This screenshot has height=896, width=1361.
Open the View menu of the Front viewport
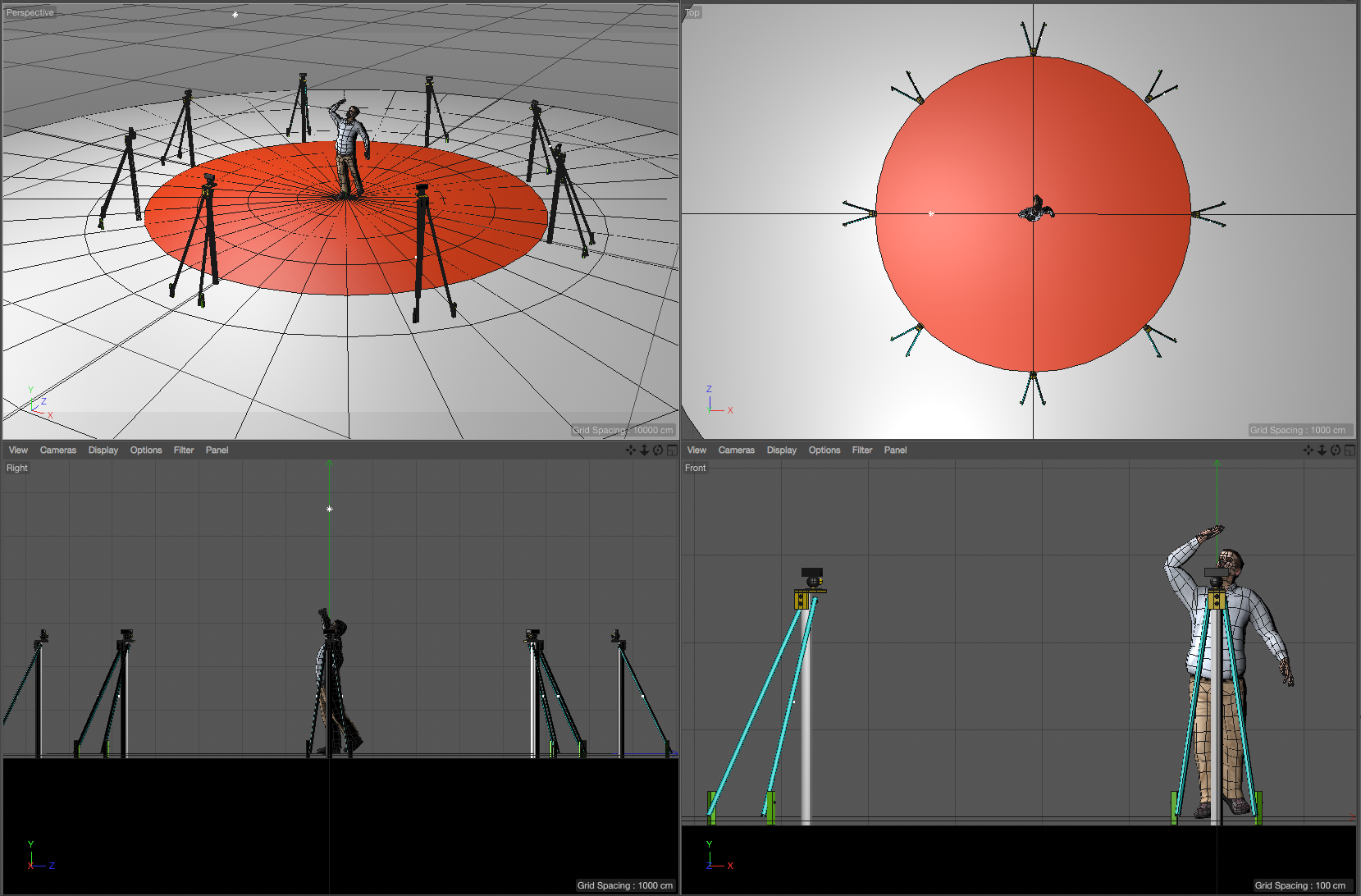point(696,450)
